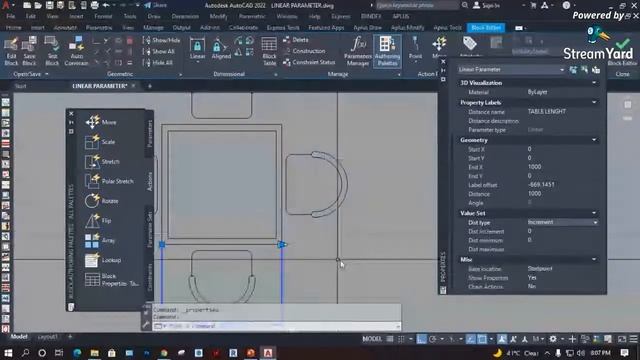Select the Point parameter tool
The height and width of the screenshot is (360, 640).
coord(415,49)
